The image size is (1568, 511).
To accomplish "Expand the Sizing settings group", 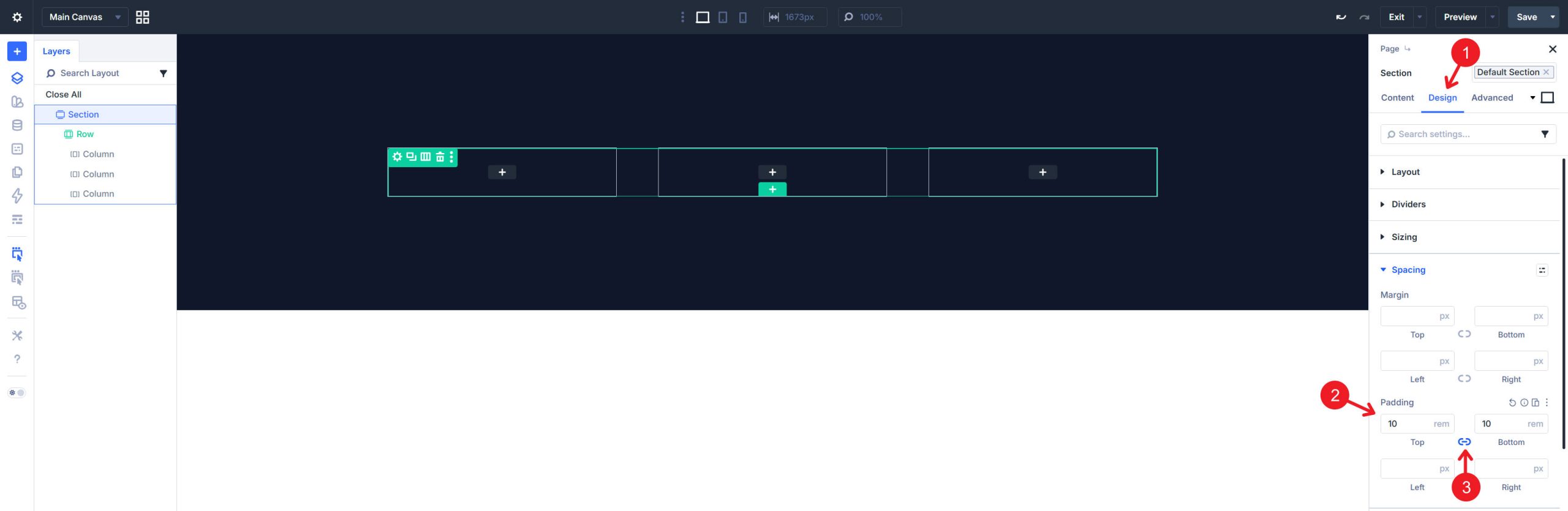I will click(1404, 237).
